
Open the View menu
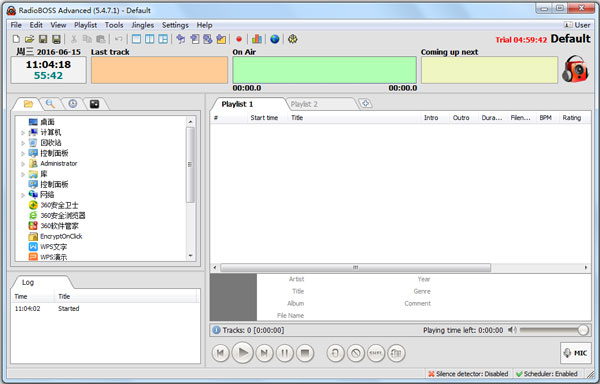point(58,25)
